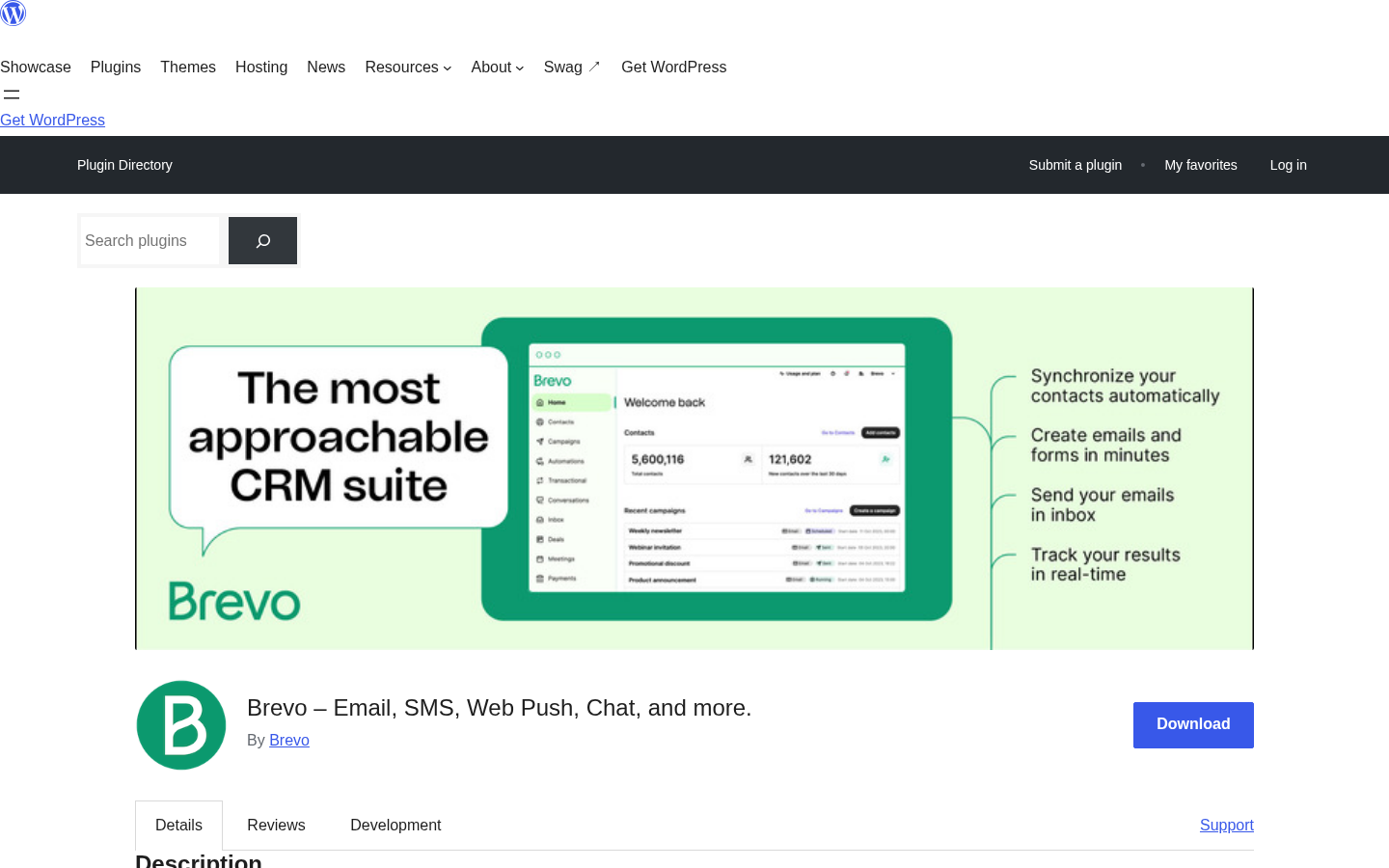The image size is (1389, 868).
Task: Expand the Resources dropdown menu
Action: [x=408, y=68]
